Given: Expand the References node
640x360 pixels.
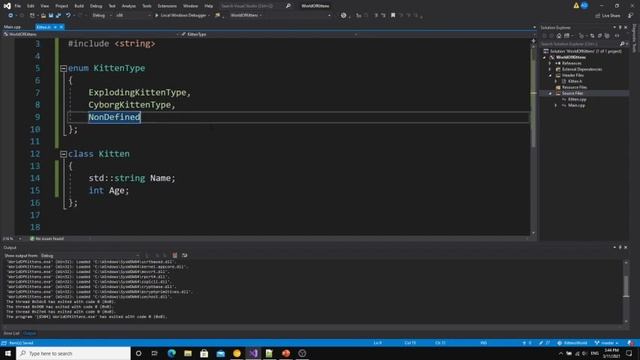Looking at the screenshot, I should 550,63.
